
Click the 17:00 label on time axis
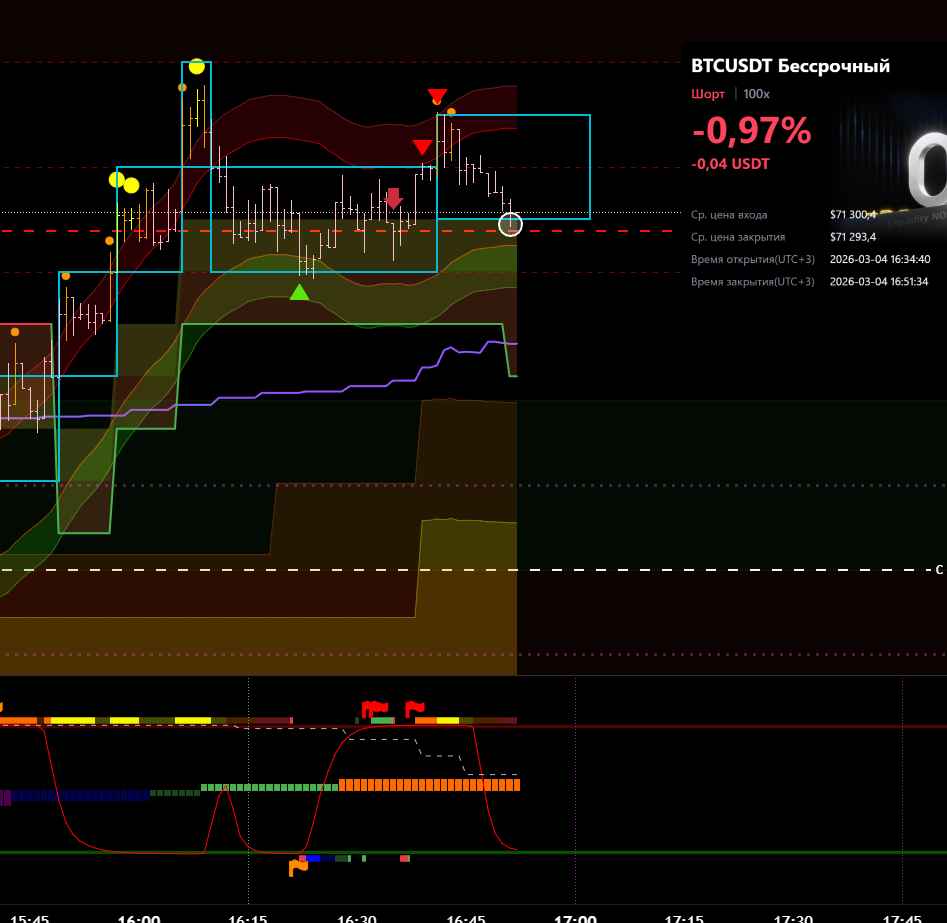click(575, 917)
